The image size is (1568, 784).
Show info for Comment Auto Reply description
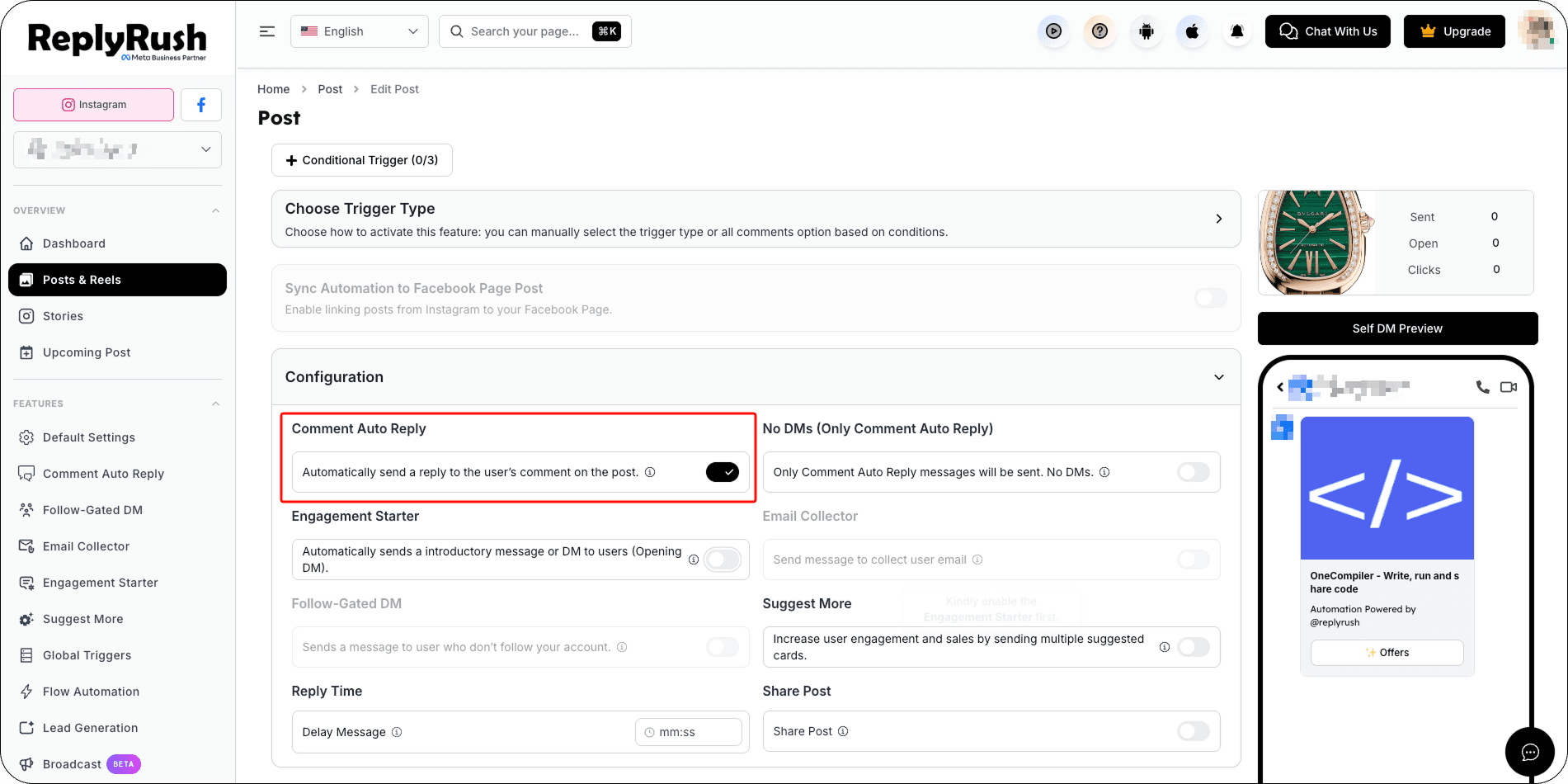pos(650,472)
